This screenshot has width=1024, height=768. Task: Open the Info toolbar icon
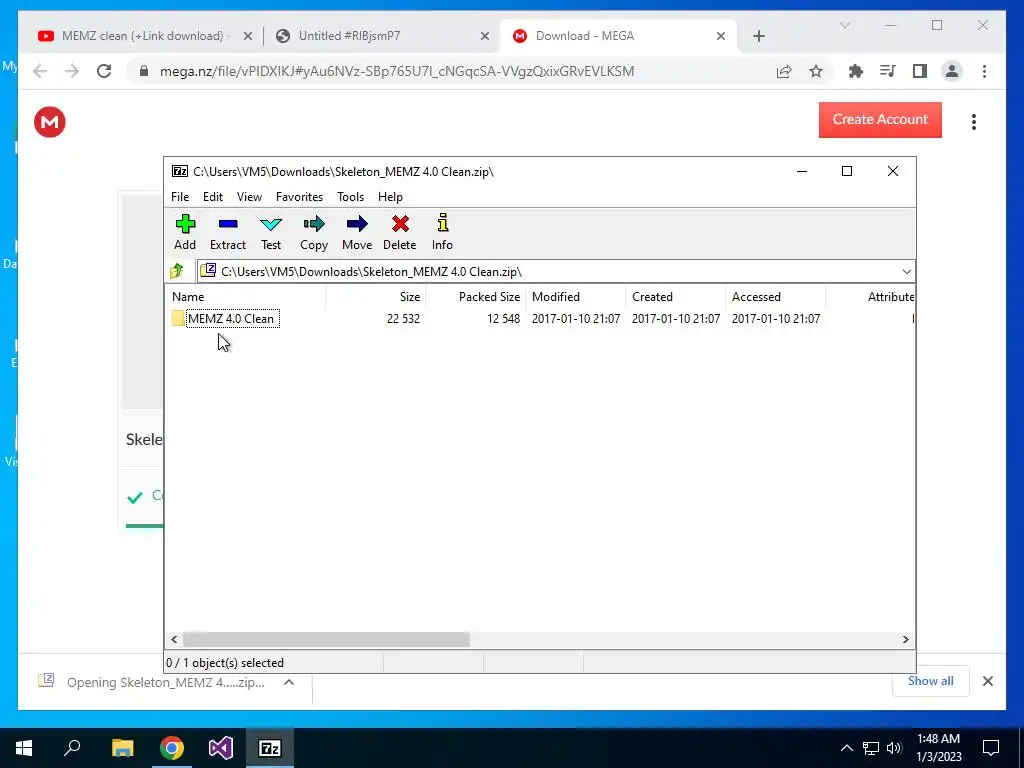pyautogui.click(x=442, y=232)
